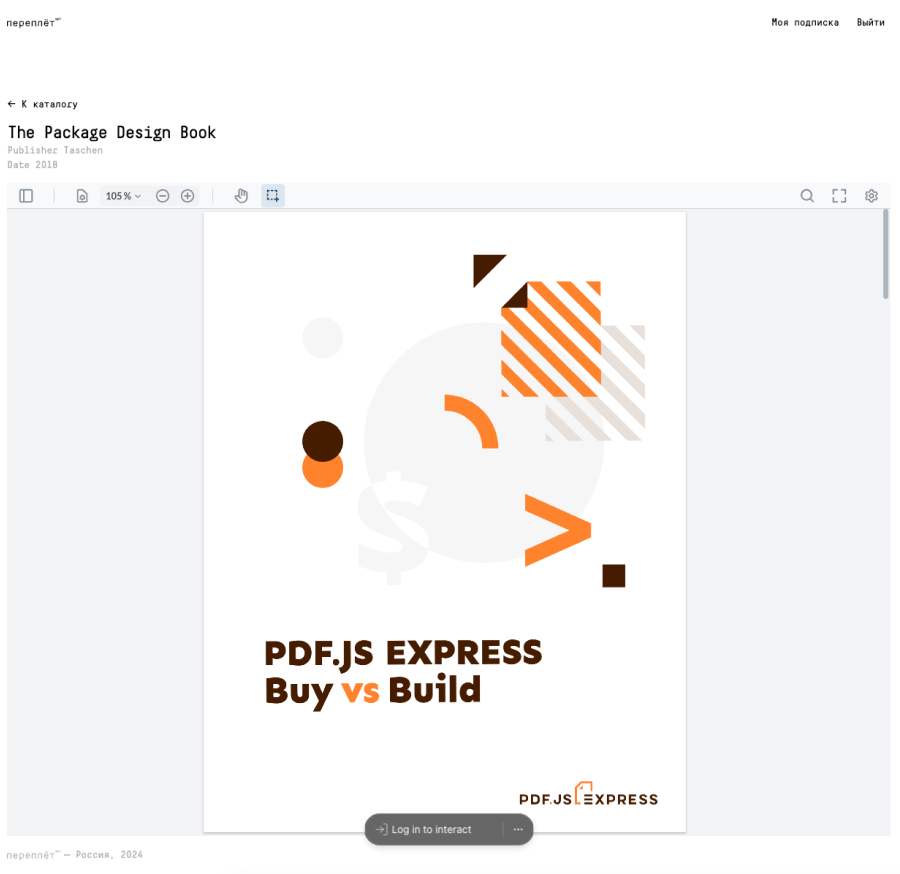Enter full screen mode
The image size is (900, 874).
[x=839, y=196]
